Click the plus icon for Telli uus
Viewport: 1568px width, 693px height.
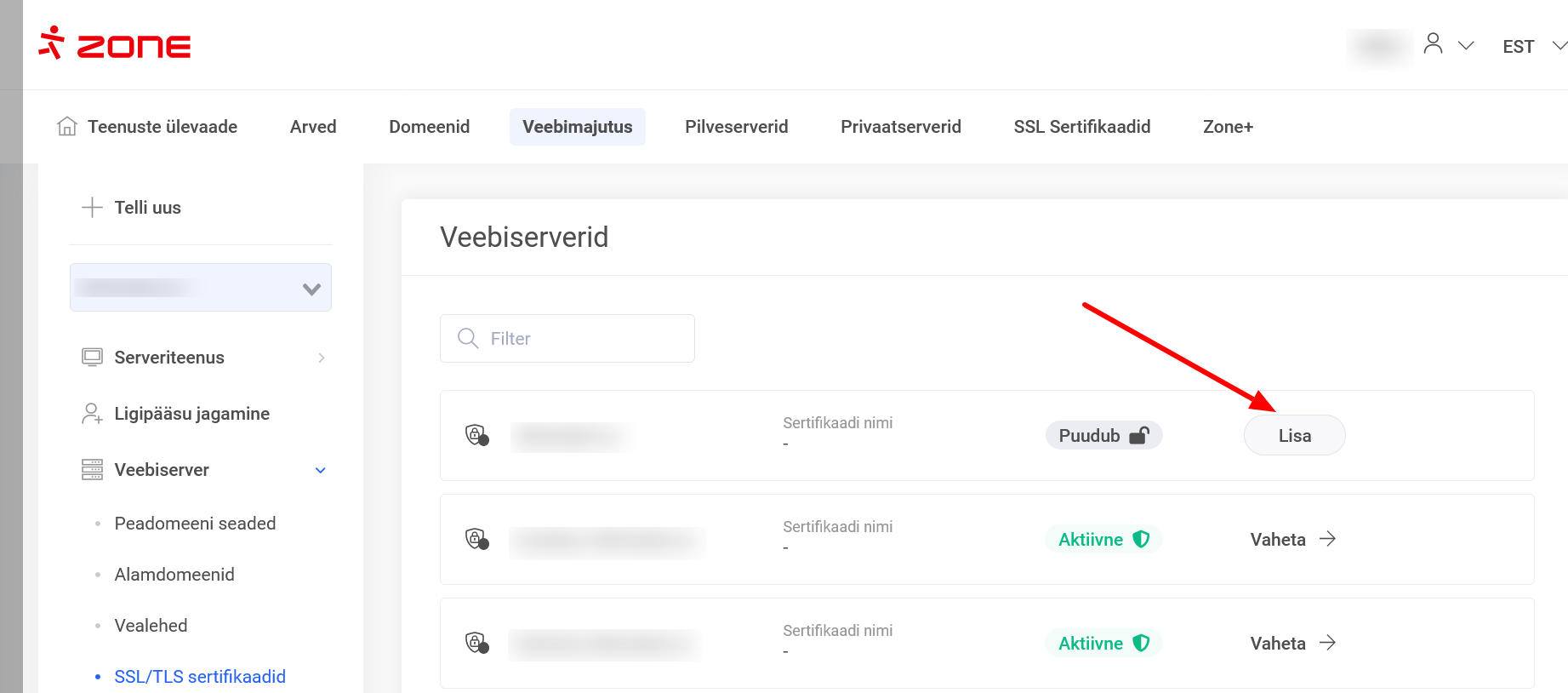coord(92,208)
